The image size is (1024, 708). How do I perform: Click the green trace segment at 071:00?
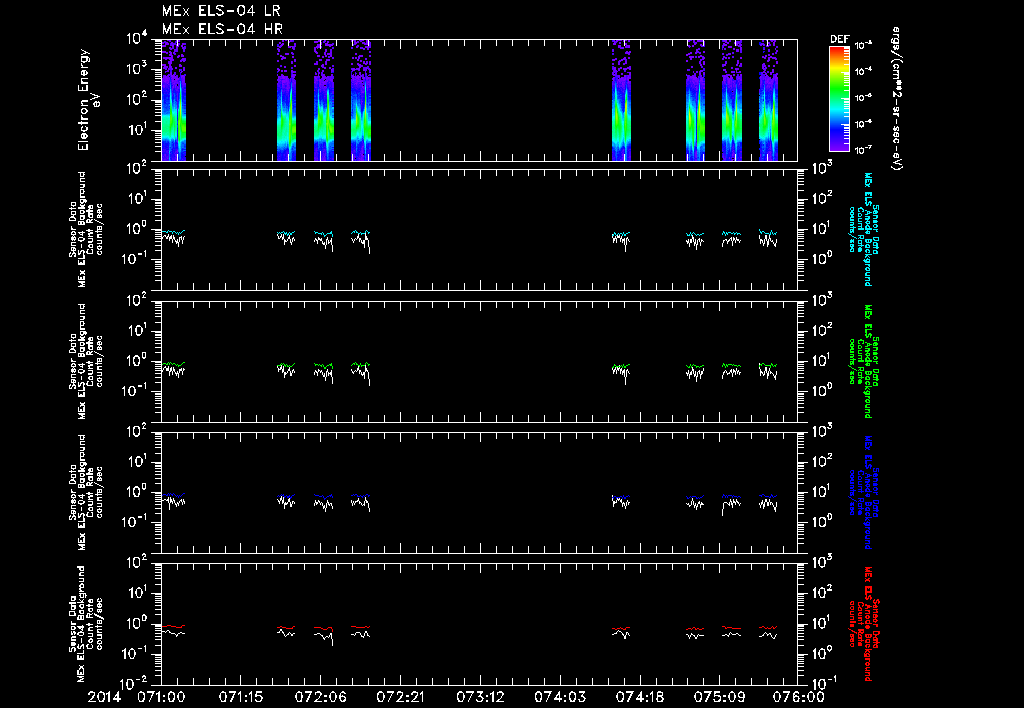point(173,364)
